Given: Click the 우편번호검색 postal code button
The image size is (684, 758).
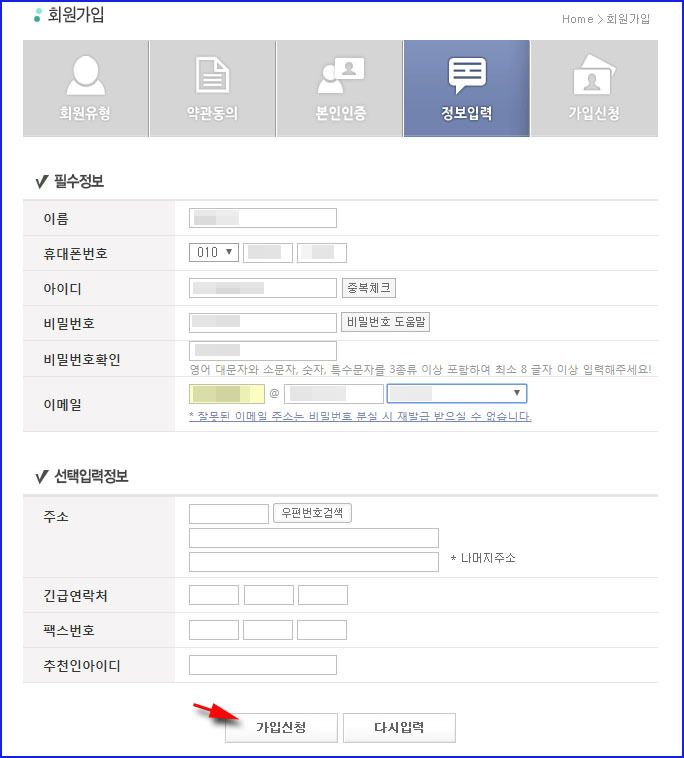Looking at the screenshot, I should pyautogui.click(x=312, y=513).
